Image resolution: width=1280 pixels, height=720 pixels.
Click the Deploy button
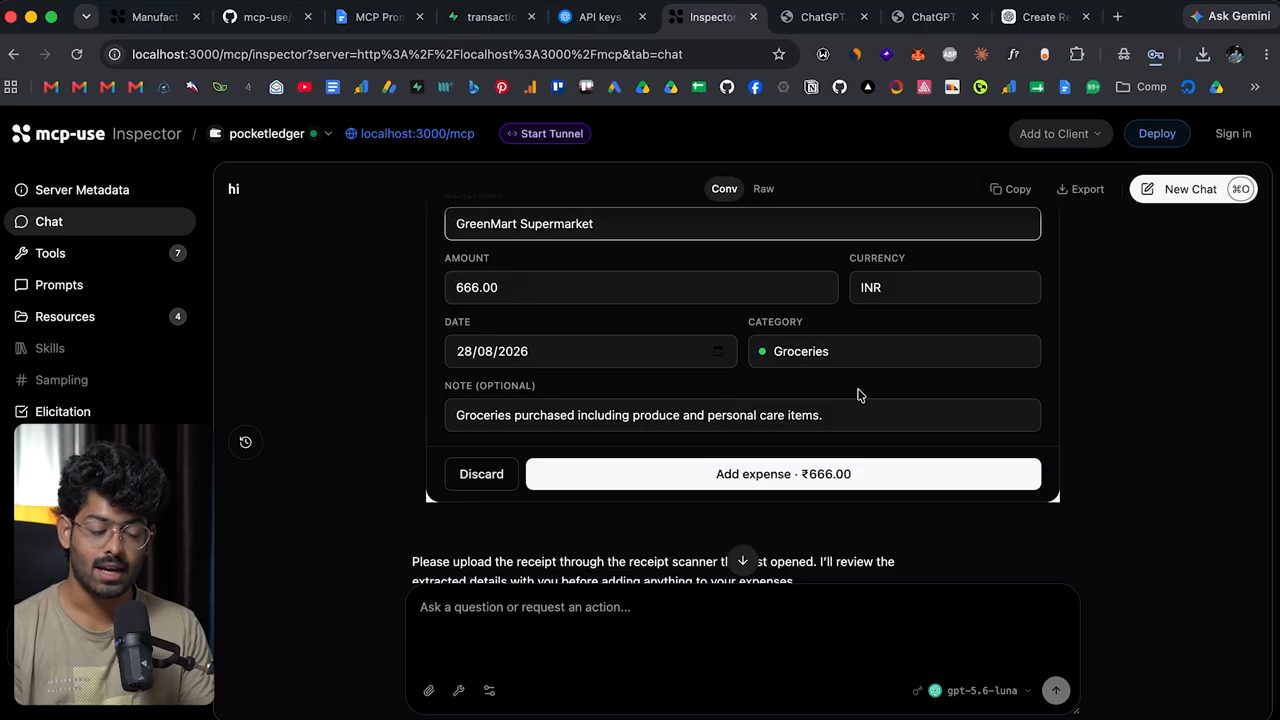tap(1157, 133)
